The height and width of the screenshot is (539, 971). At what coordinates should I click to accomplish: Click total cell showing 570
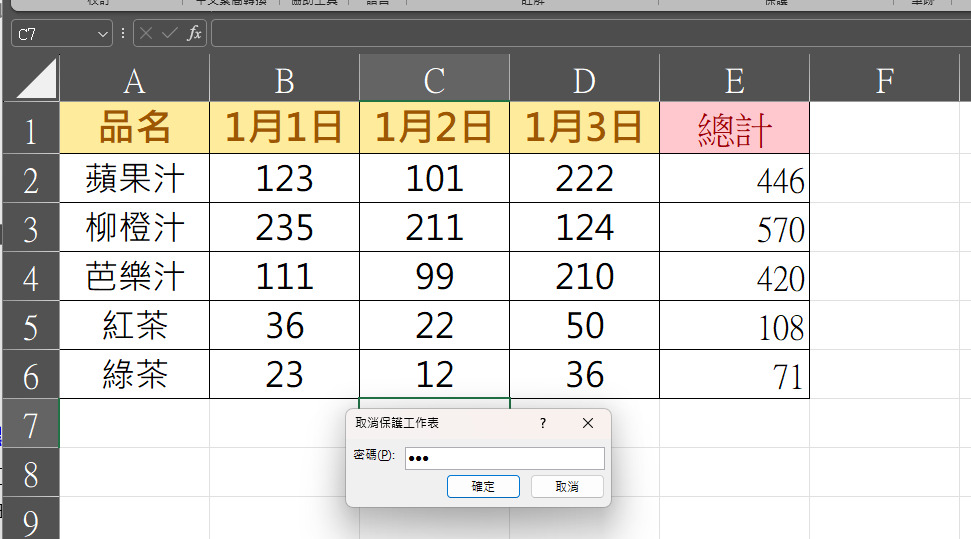(x=734, y=227)
